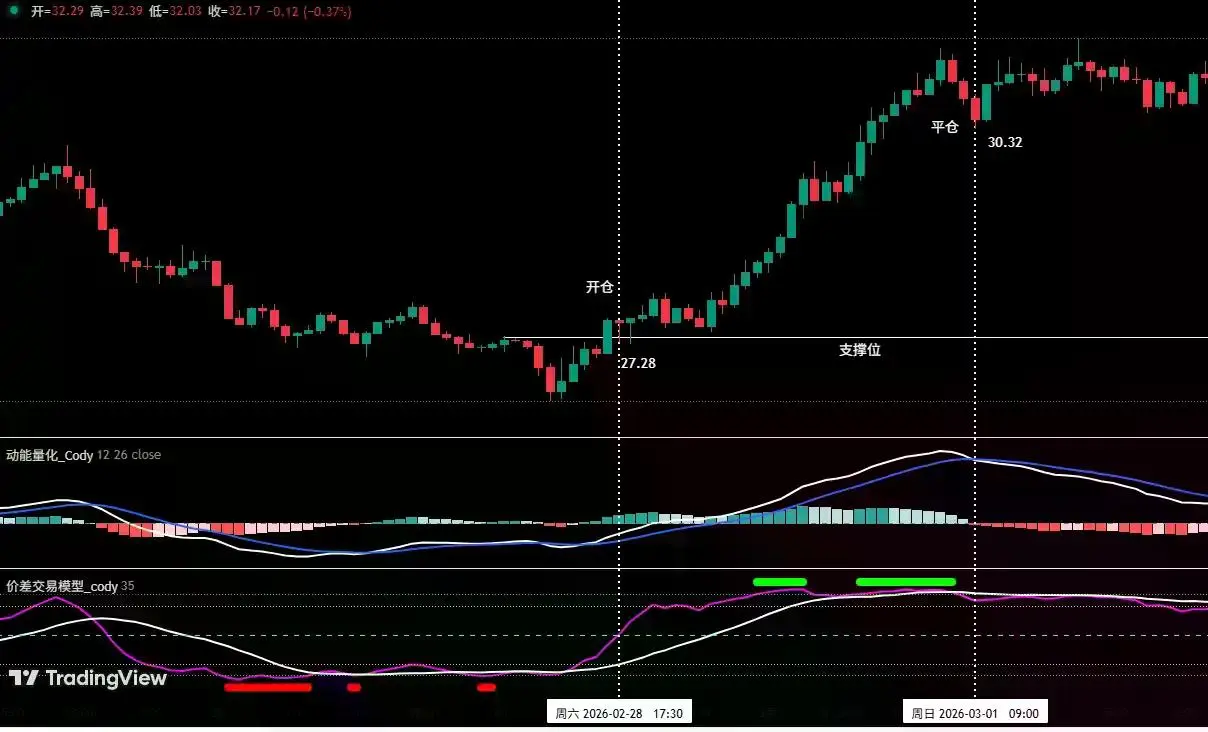Screen dimensions: 1208x732
Task: Click the change value −0.12 (−0.37%)
Action: (308, 12)
